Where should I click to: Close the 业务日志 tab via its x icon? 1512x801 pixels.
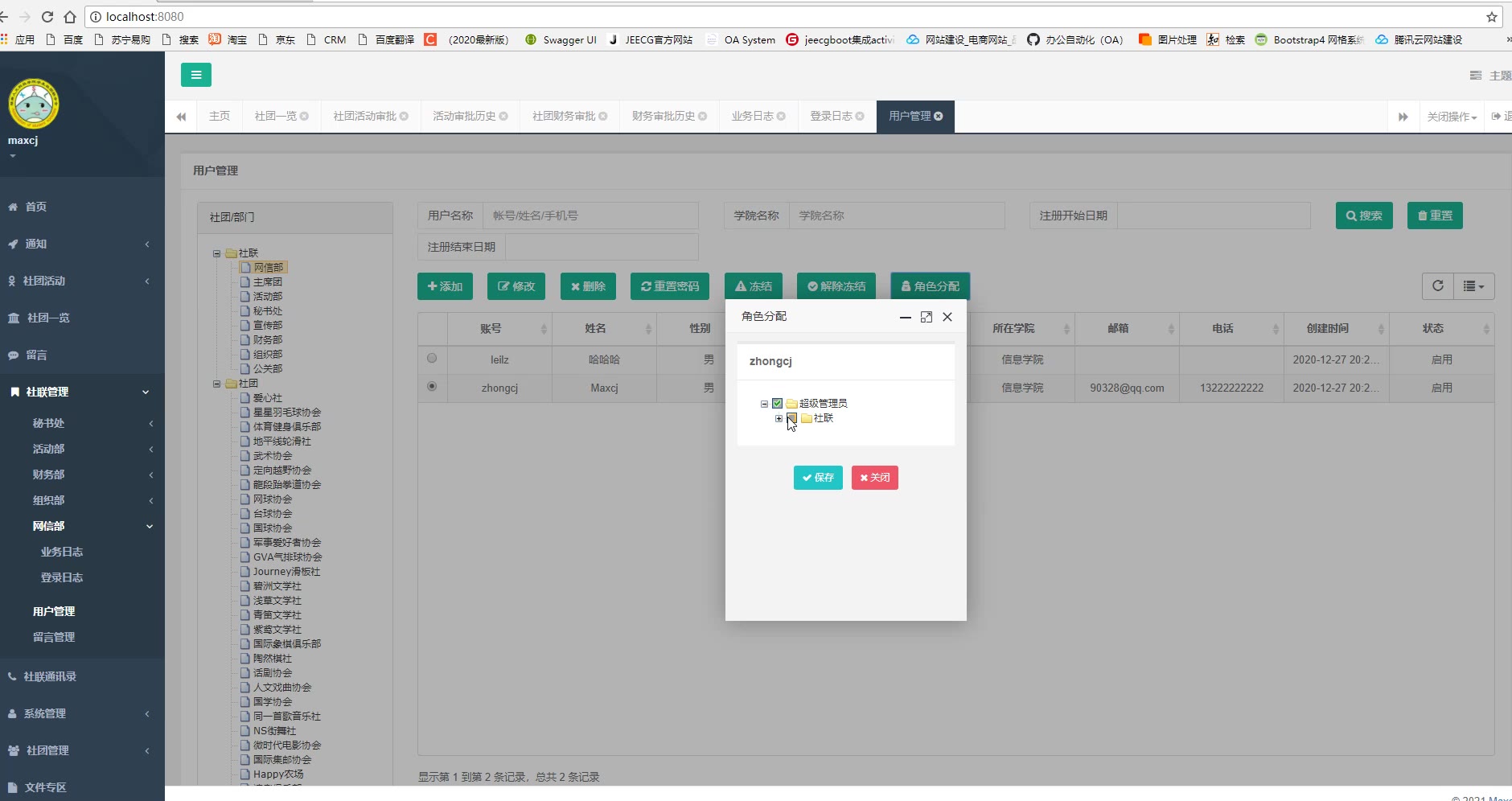pyautogui.click(x=781, y=117)
